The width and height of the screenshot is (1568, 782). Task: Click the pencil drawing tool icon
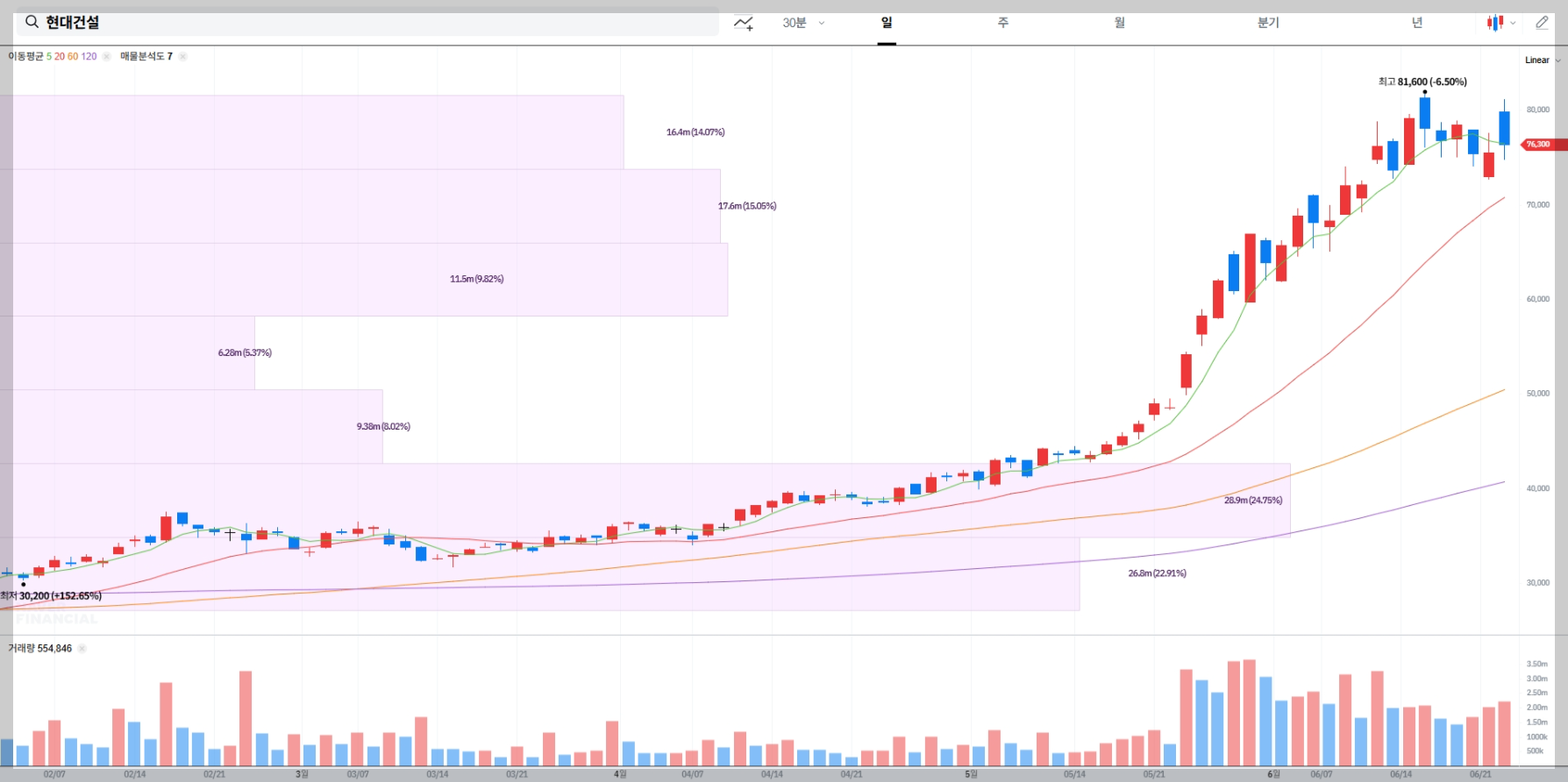(x=1542, y=23)
